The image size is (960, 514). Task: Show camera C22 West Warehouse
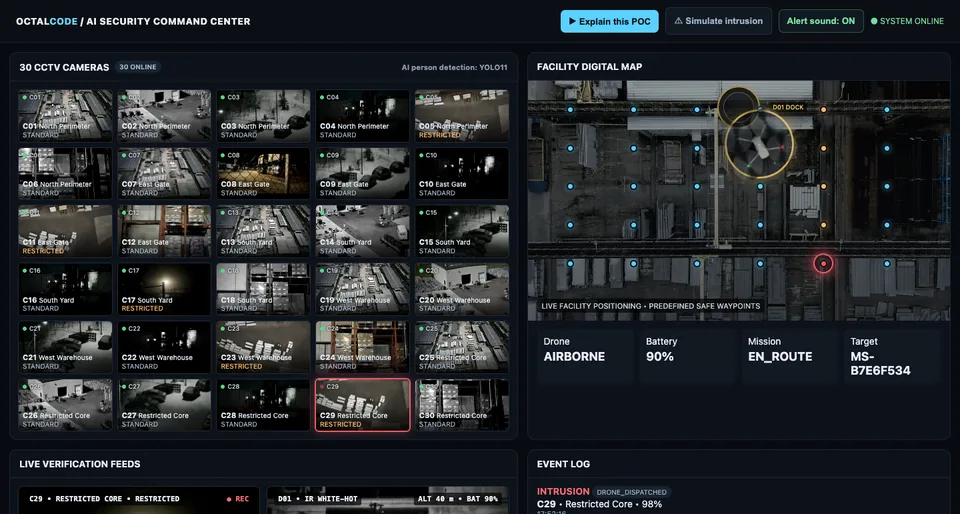tap(165, 346)
